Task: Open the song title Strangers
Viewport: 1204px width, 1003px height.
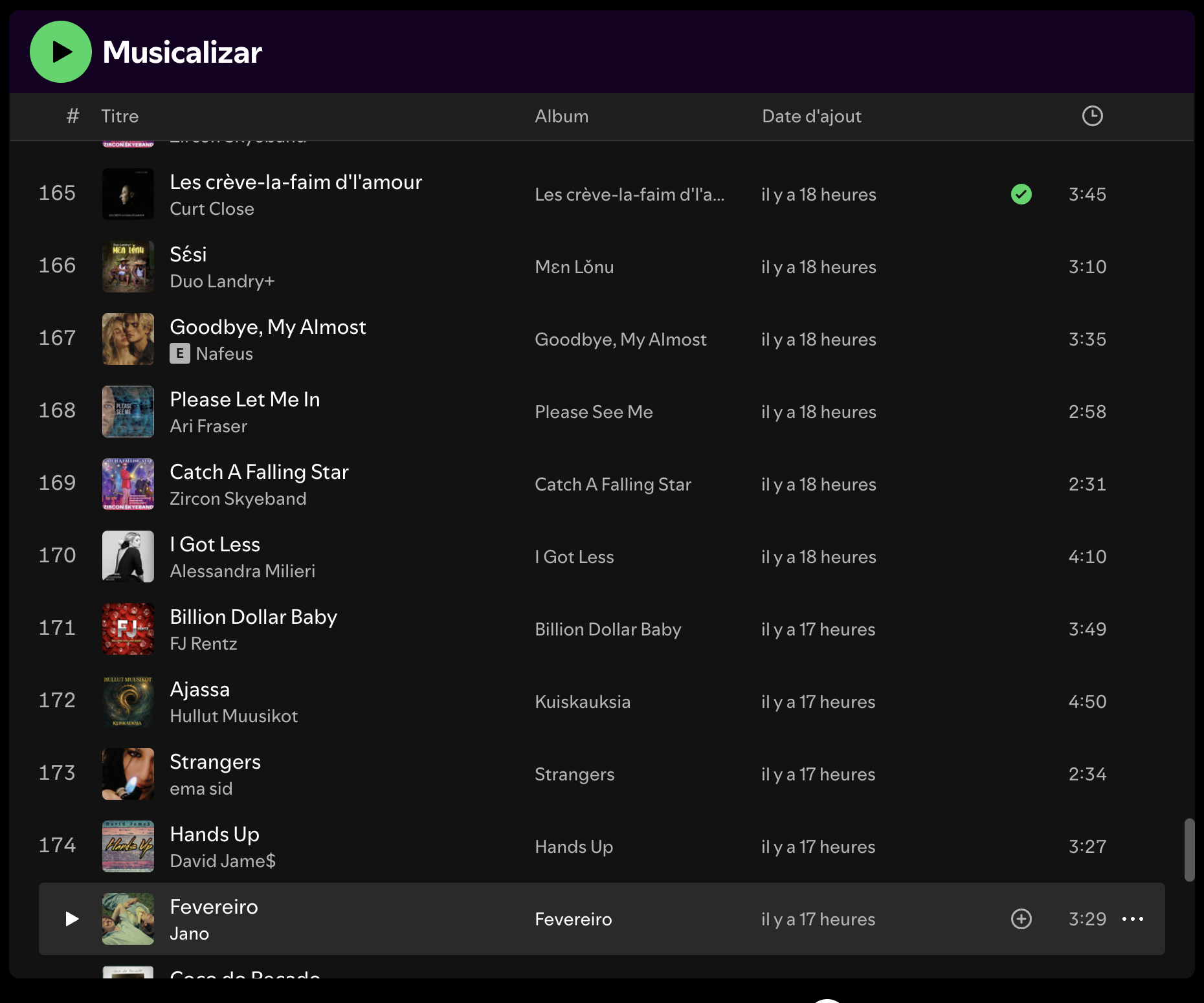Action: [x=215, y=762]
